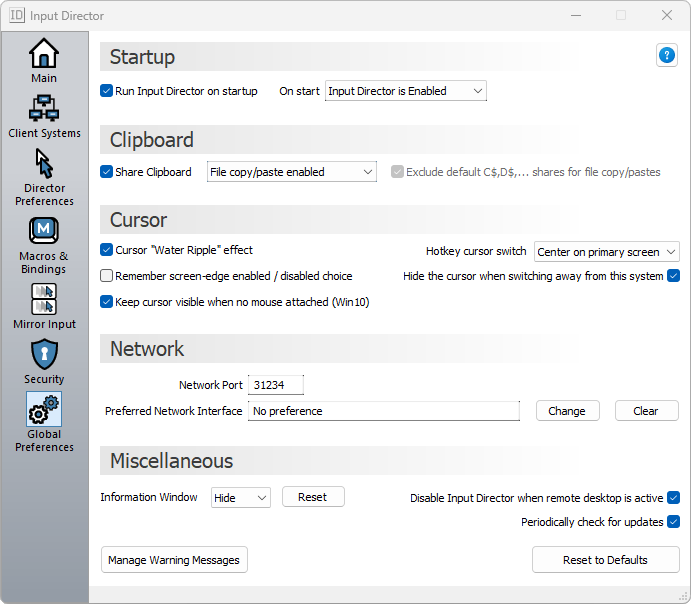Click the blue help question mark icon
This screenshot has width=691, height=604.
coord(667,56)
